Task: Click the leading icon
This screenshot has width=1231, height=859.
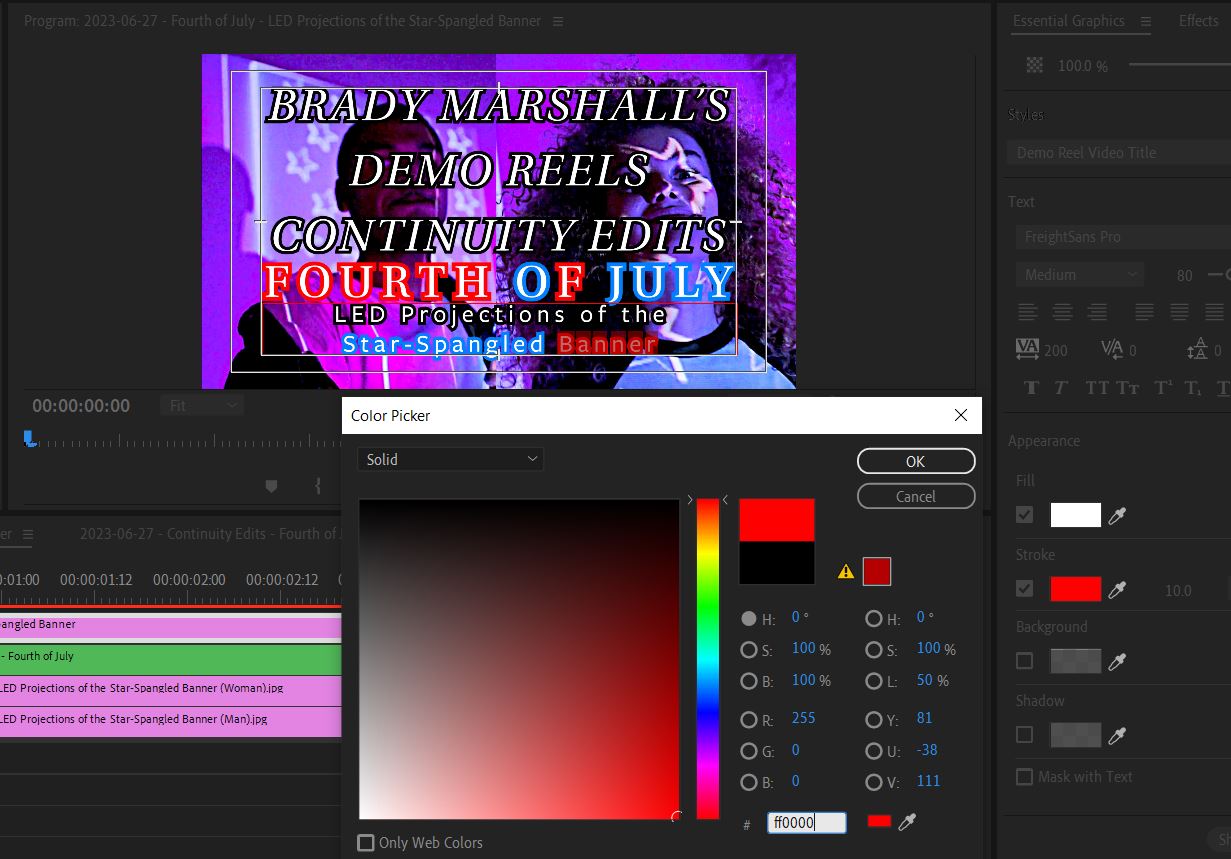Action: click(x=1197, y=349)
